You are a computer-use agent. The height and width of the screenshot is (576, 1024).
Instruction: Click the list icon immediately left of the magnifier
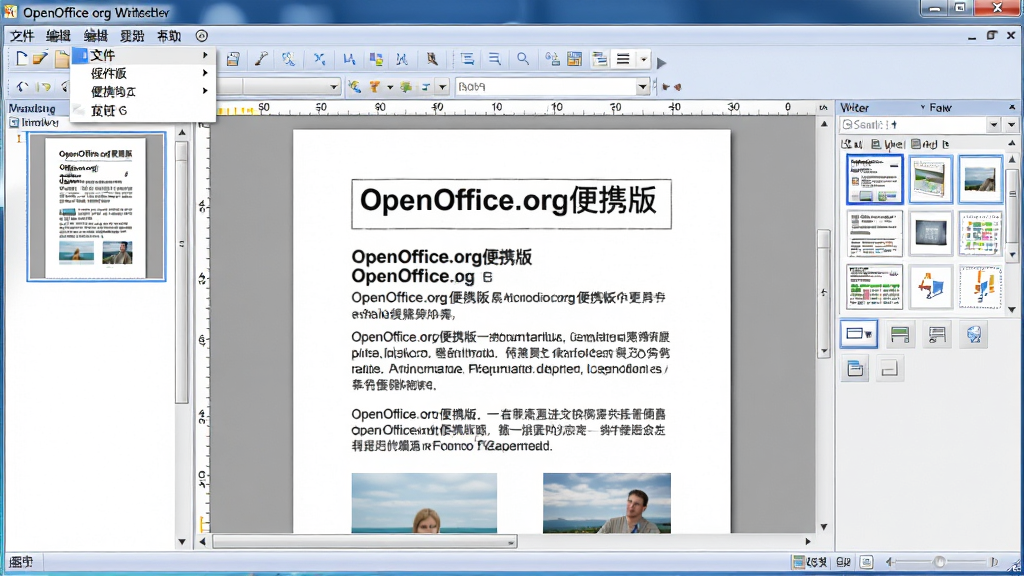click(x=495, y=59)
